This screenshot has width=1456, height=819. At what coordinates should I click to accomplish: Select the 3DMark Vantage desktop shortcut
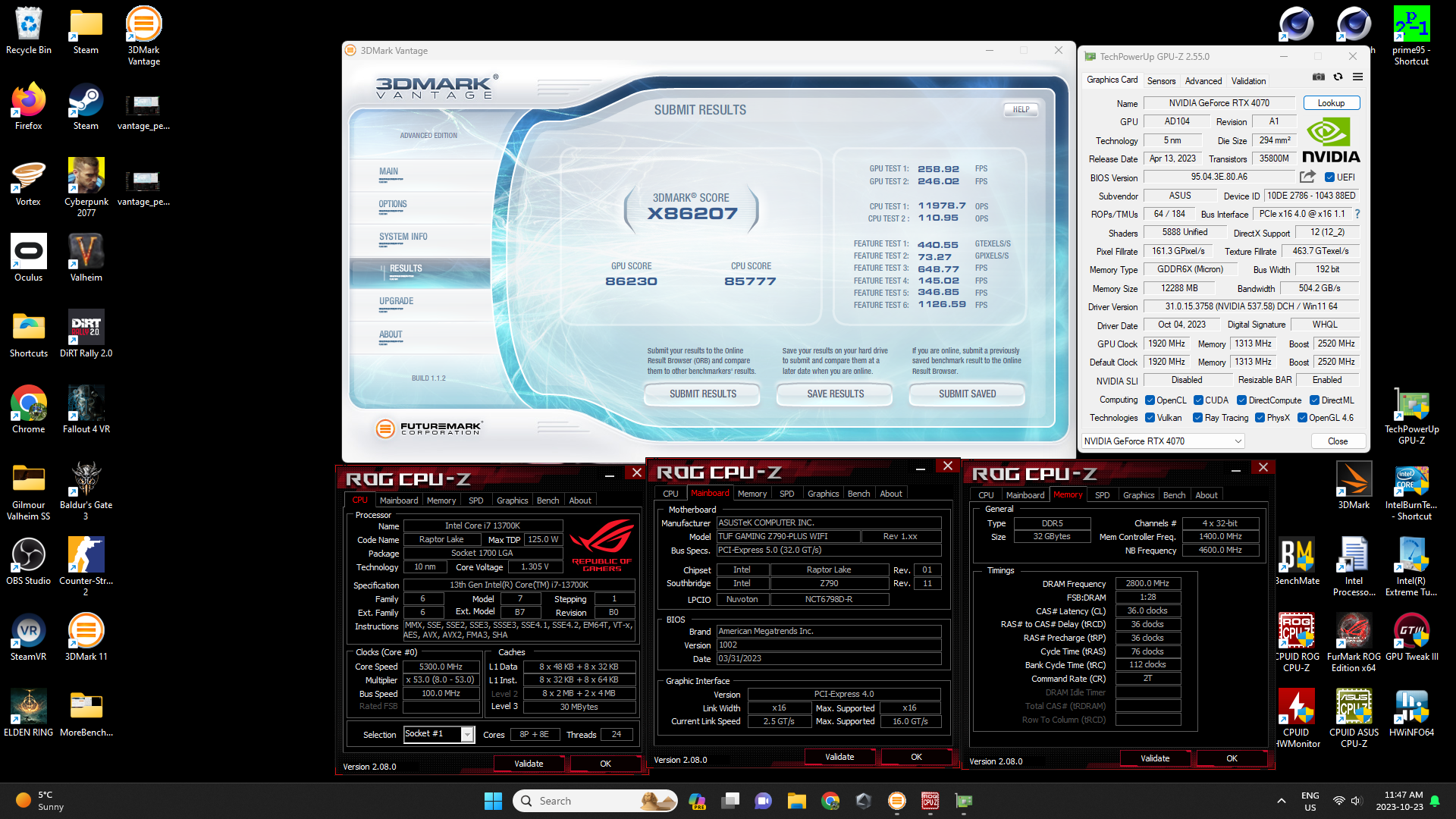(x=144, y=36)
